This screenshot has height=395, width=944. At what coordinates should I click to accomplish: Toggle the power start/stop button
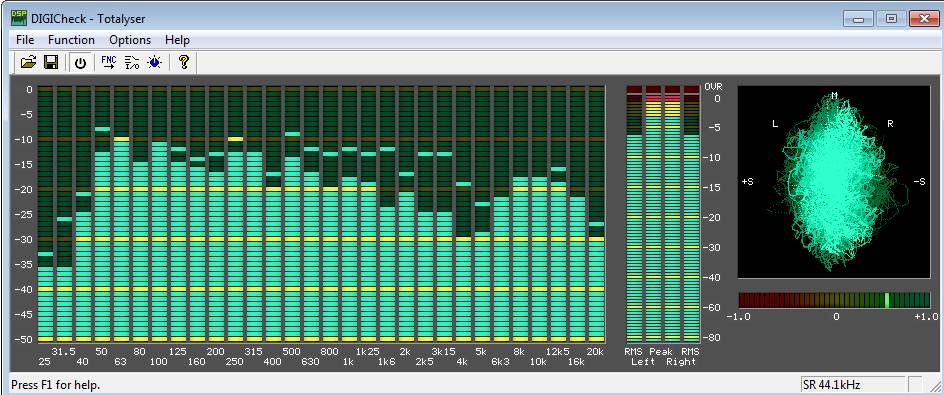coord(81,62)
